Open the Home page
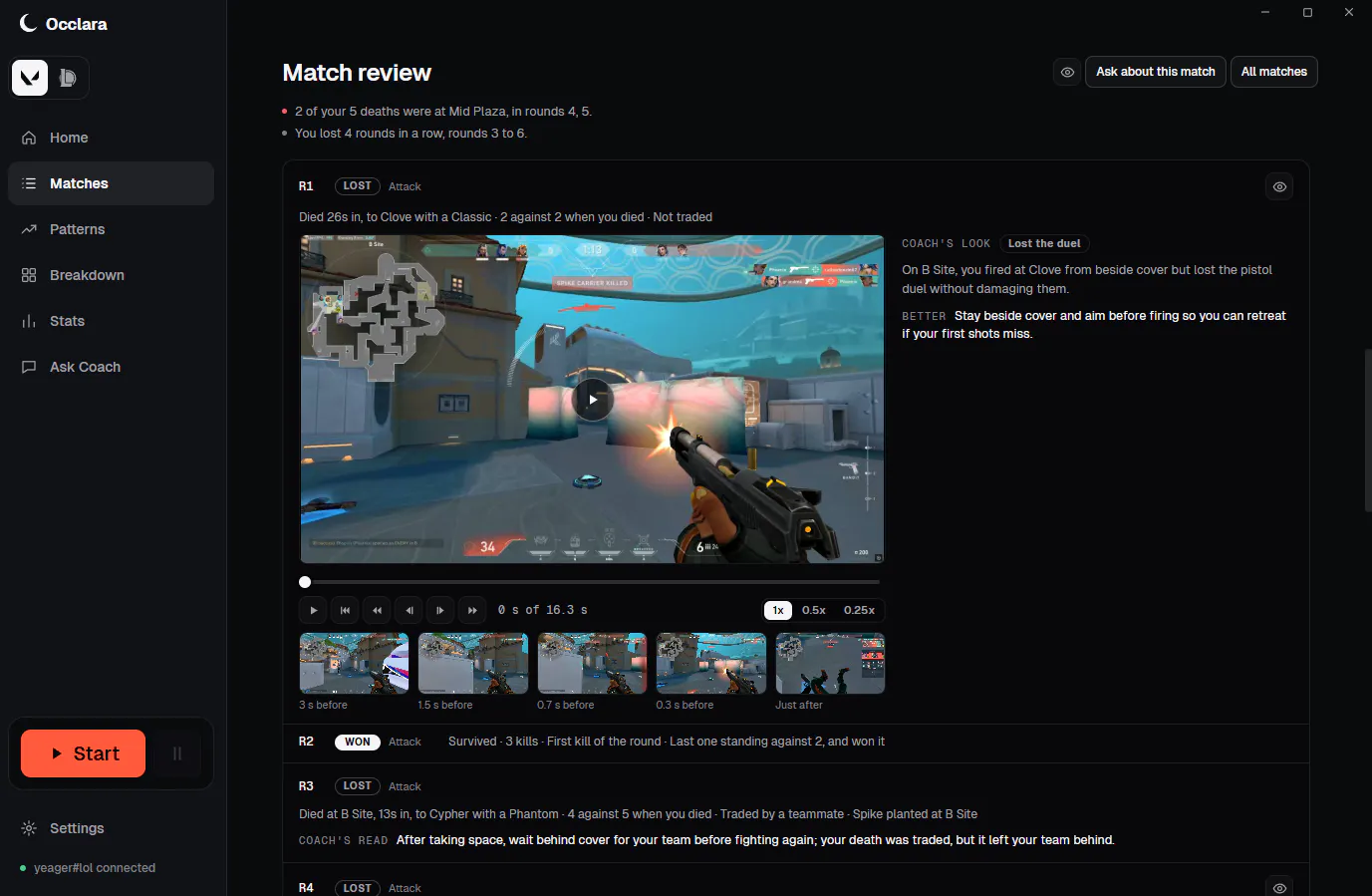The image size is (1372, 896). coord(111,138)
